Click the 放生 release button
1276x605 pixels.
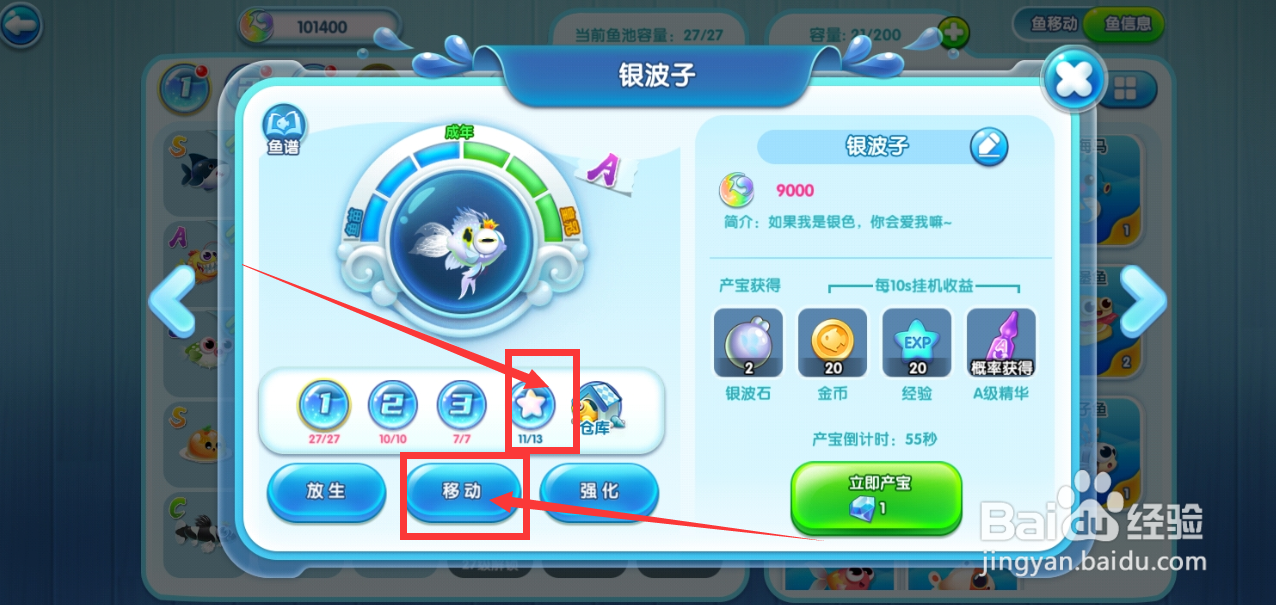click(326, 491)
